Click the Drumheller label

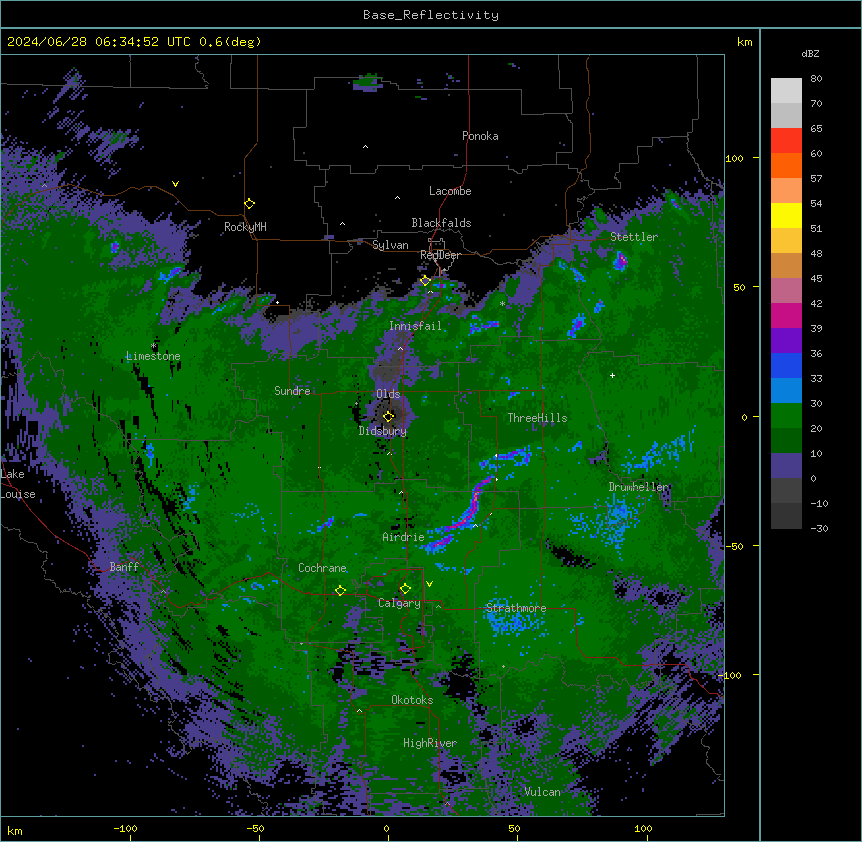click(x=638, y=487)
